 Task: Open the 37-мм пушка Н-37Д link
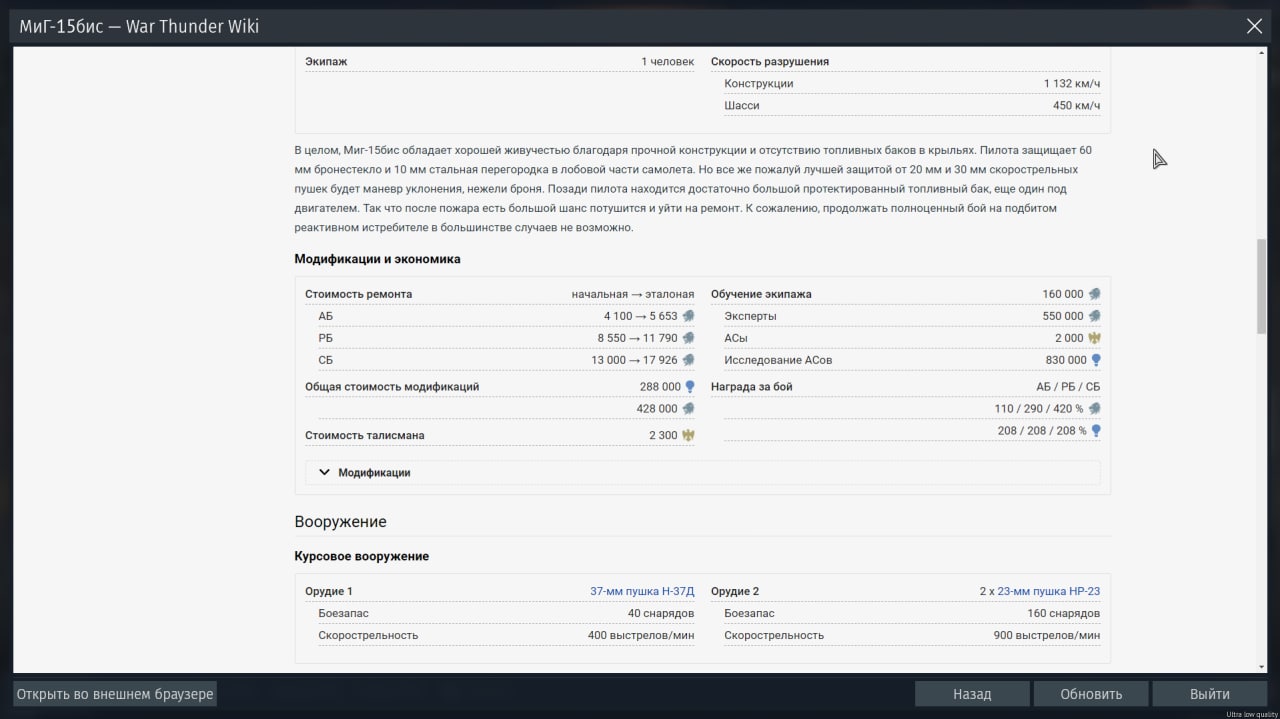[x=642, y=591]
